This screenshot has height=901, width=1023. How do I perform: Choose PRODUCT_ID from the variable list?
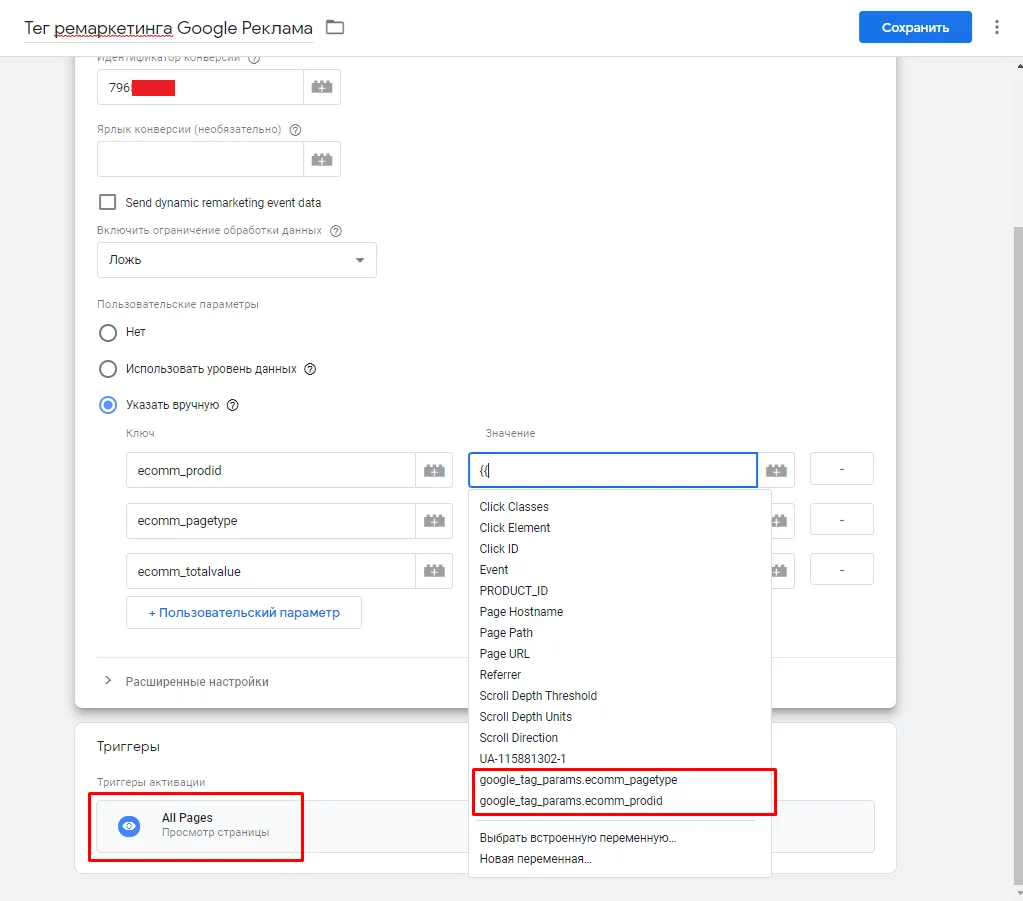pyautogui.click(x=513, y=590)
